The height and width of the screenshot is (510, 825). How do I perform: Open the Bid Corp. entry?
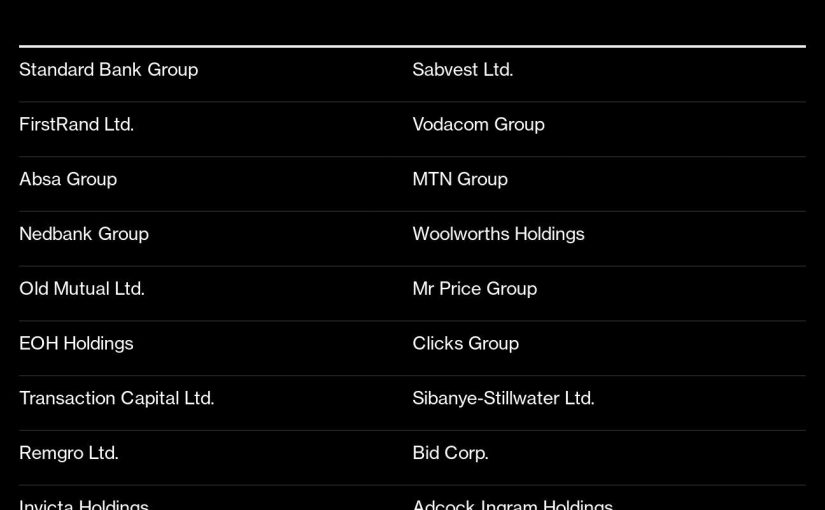pos(450,453)
